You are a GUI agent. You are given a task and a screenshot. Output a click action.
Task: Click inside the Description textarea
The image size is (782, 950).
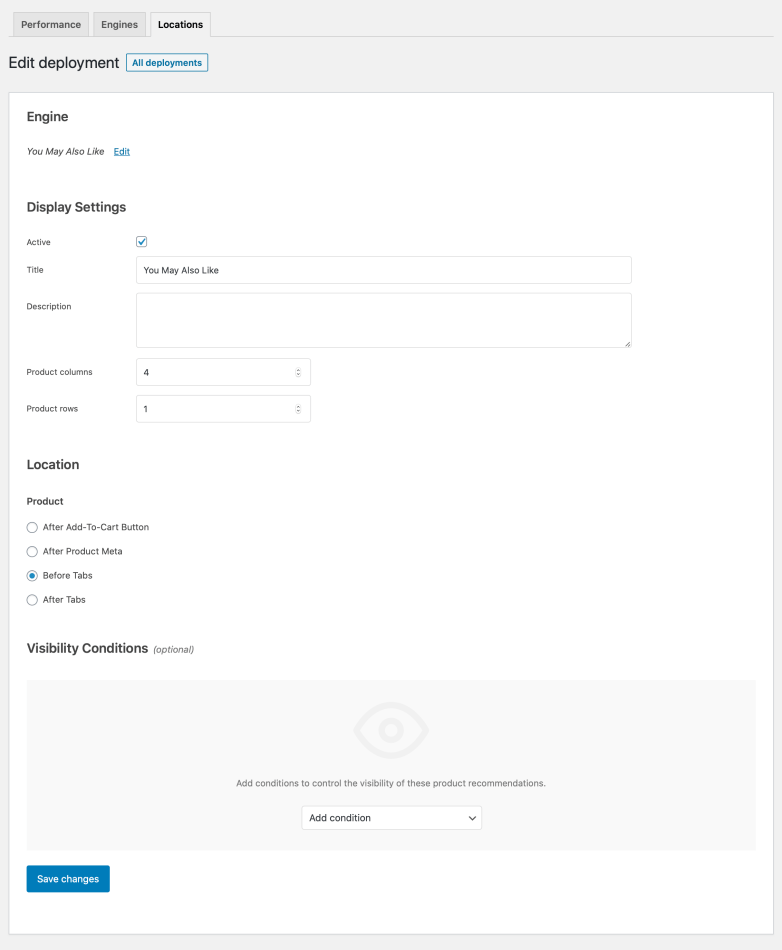tap(383, 320)
